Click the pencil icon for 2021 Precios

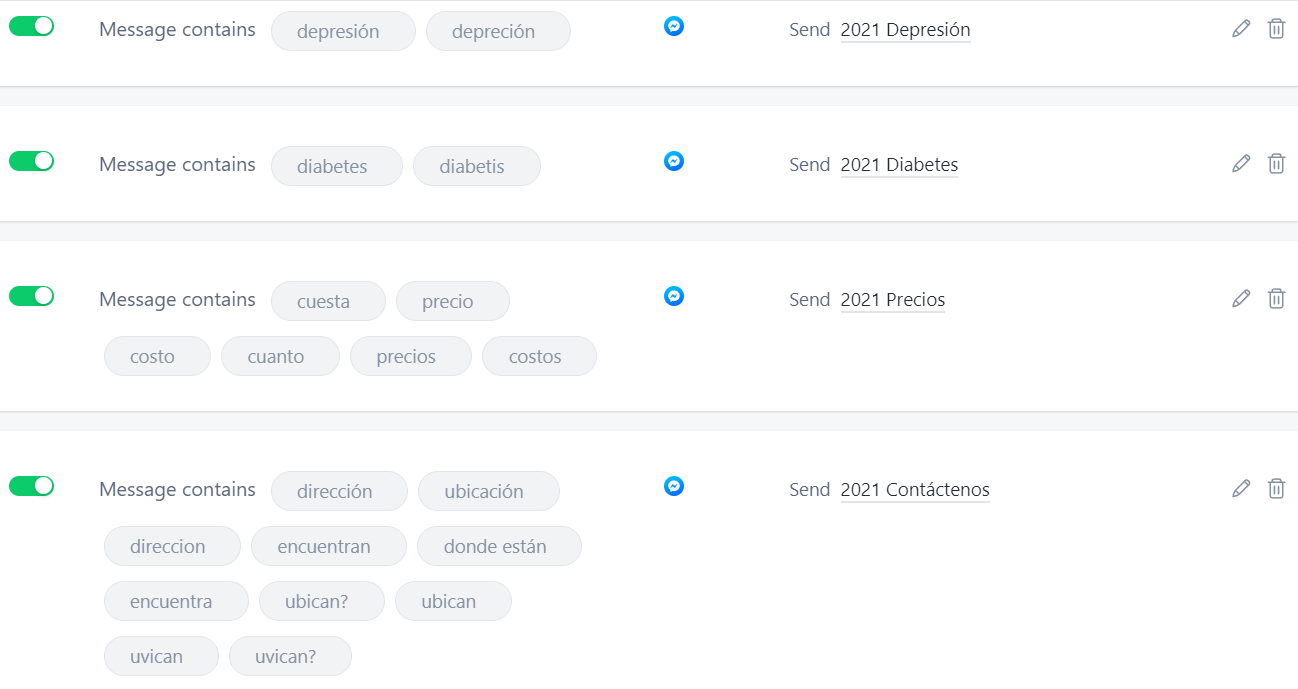click(x=1241, y=299)
